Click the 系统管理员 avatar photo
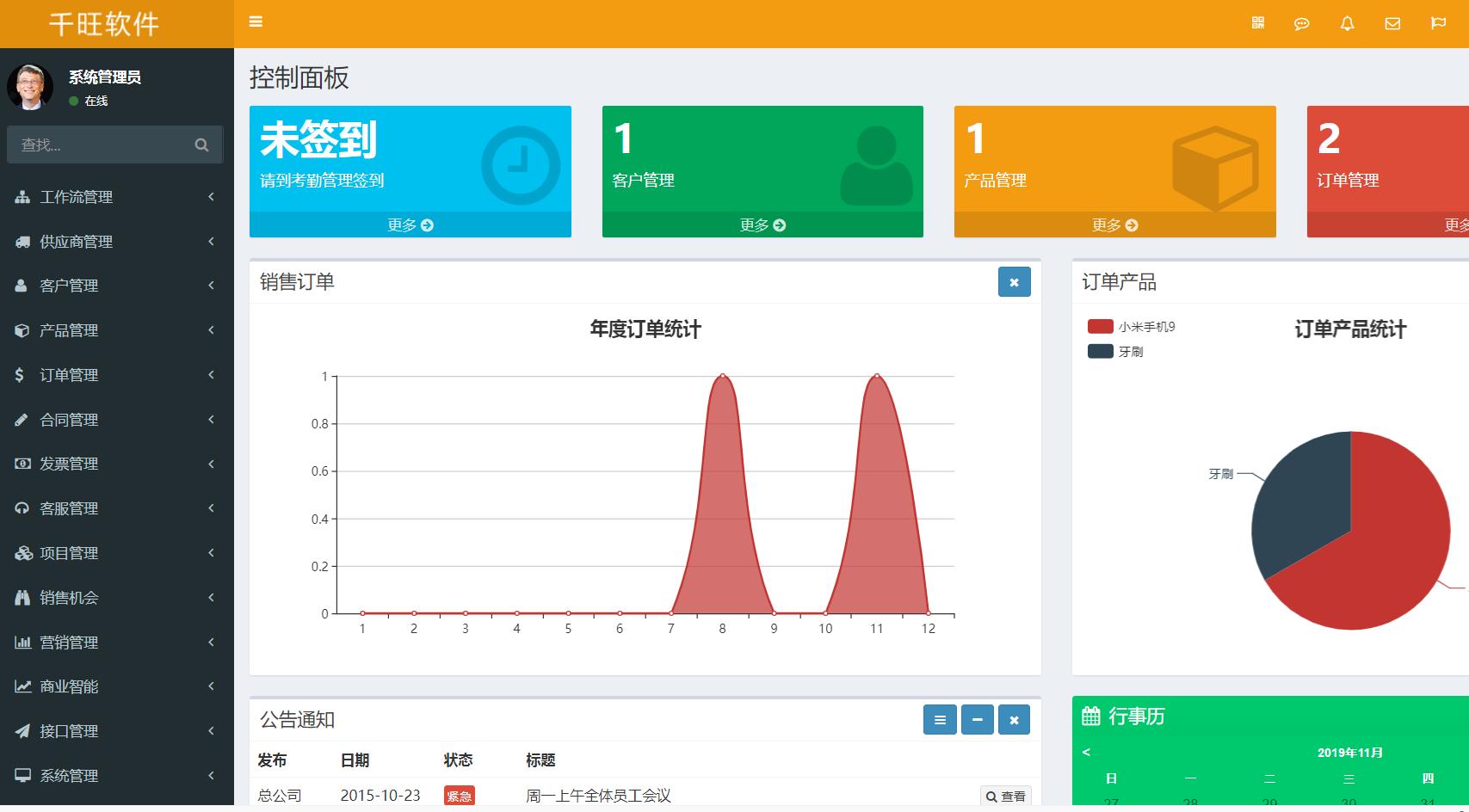 click(x=30, y=88)
